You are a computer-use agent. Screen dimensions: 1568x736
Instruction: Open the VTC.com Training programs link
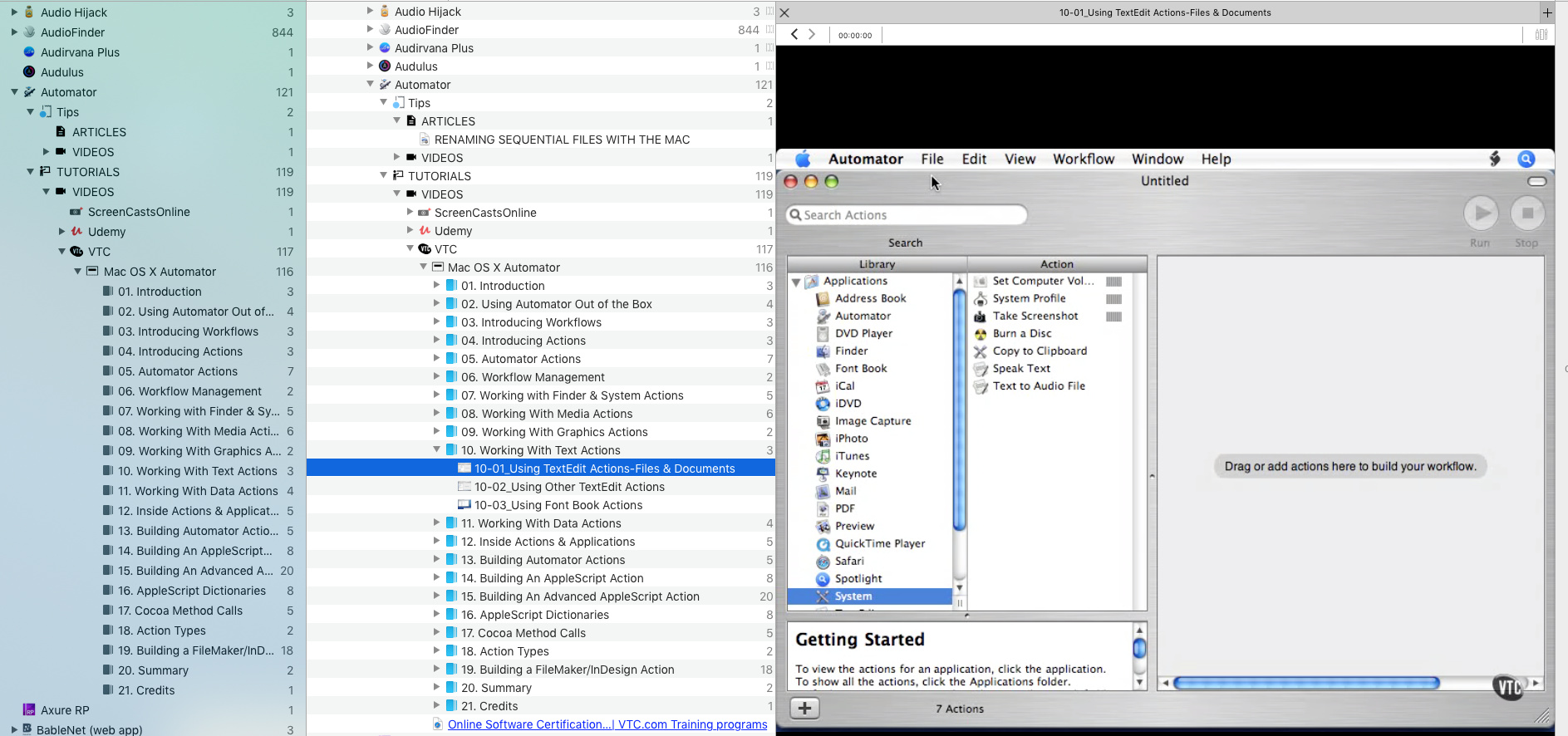click(607, 724)
